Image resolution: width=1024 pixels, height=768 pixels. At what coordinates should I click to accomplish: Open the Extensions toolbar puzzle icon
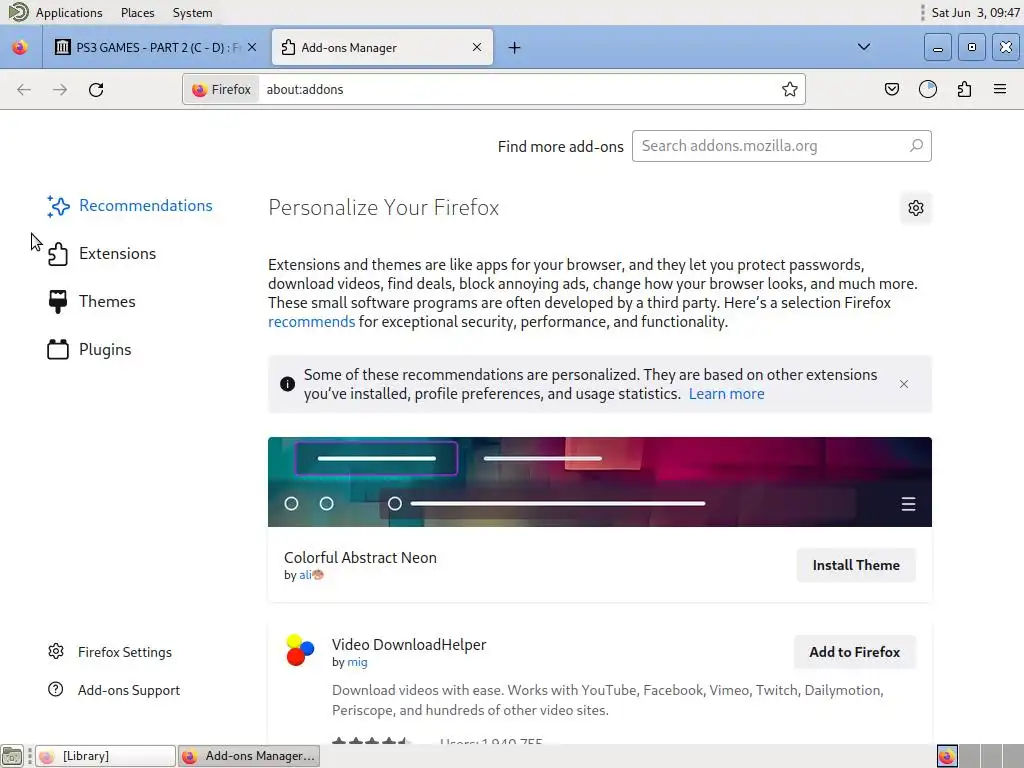(x=964, y=89)
